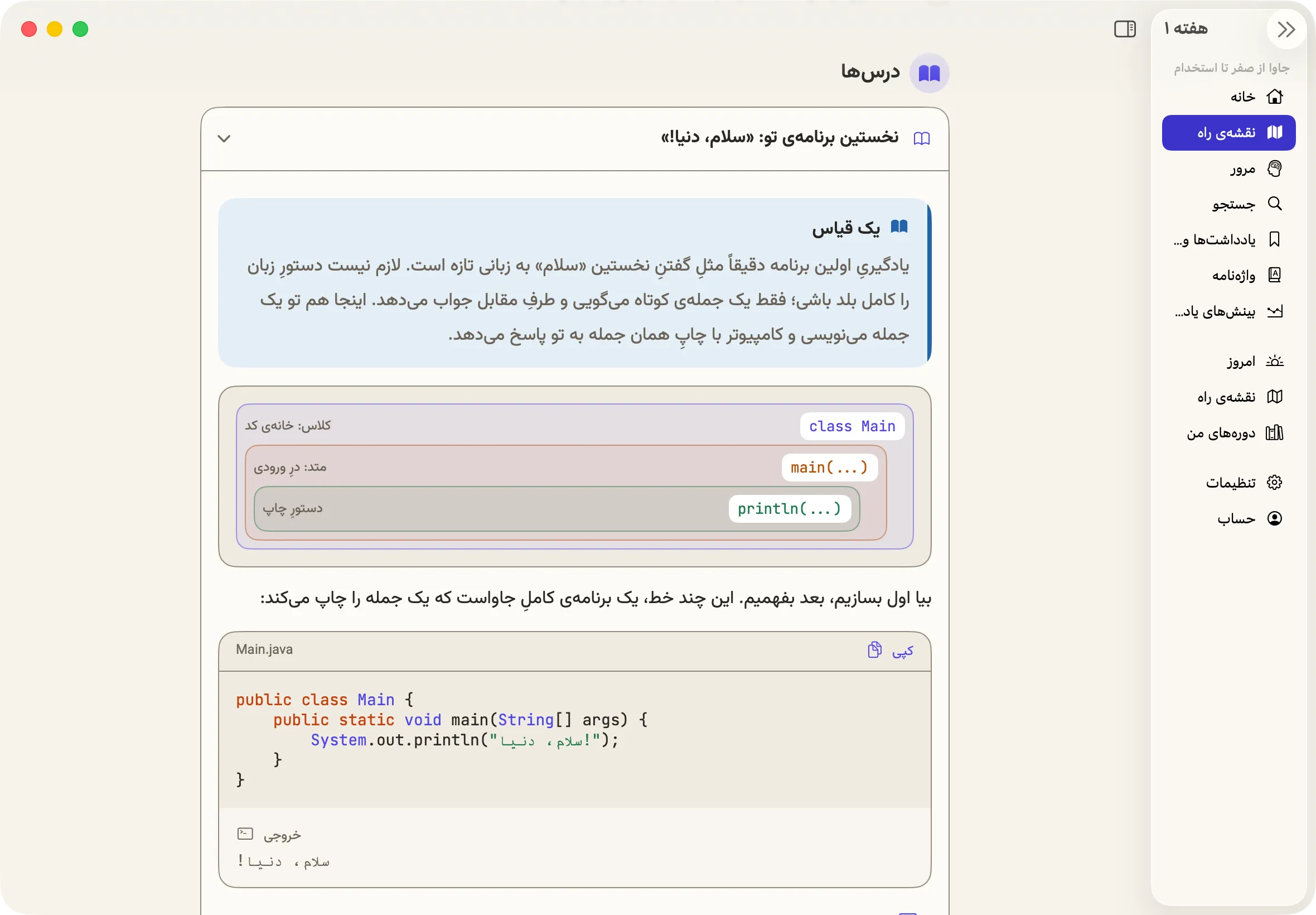The image size is (1316, 915).
Task: Click the جاوا از صفر تا استخدام course title
Action: [1232, 68]
